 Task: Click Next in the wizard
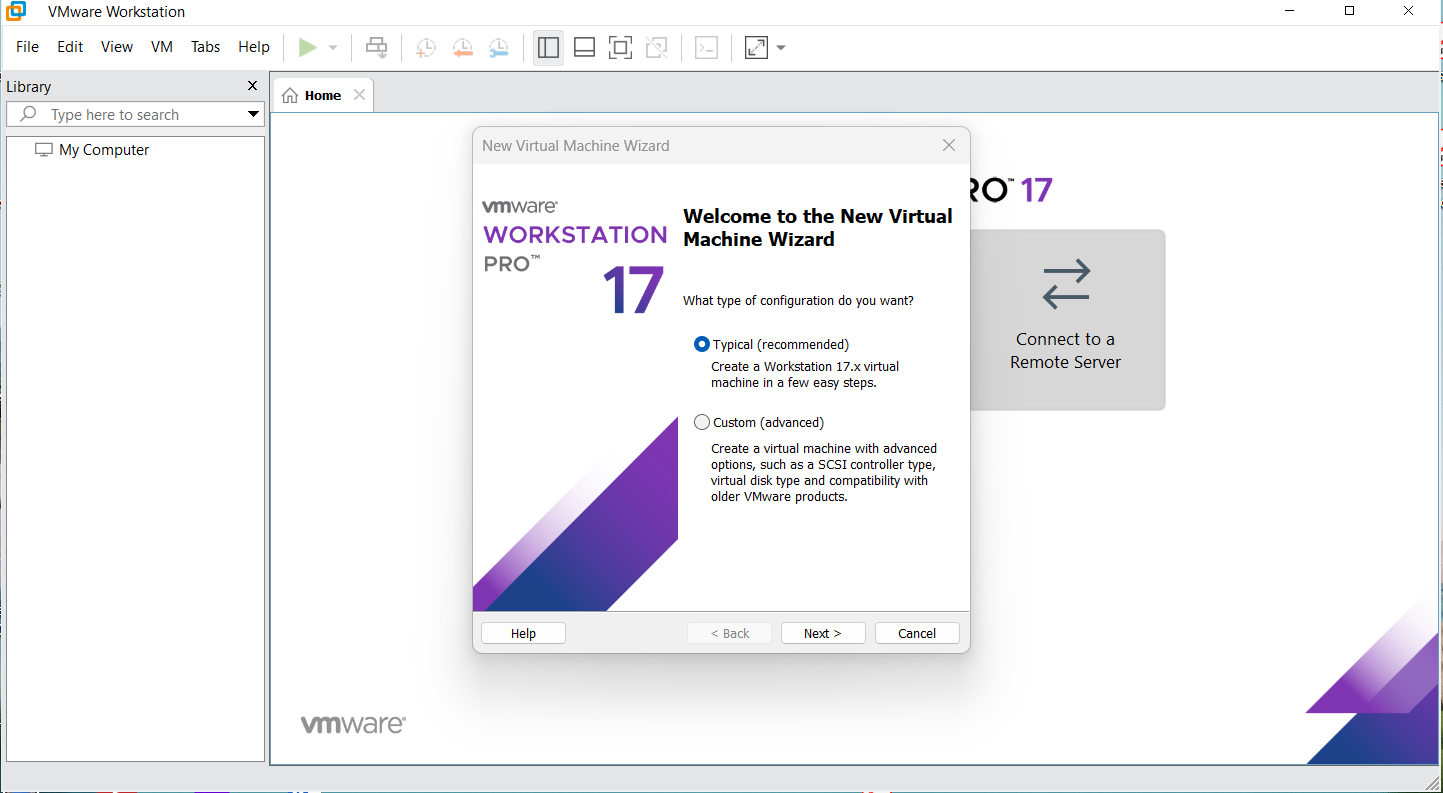(822, 633)
